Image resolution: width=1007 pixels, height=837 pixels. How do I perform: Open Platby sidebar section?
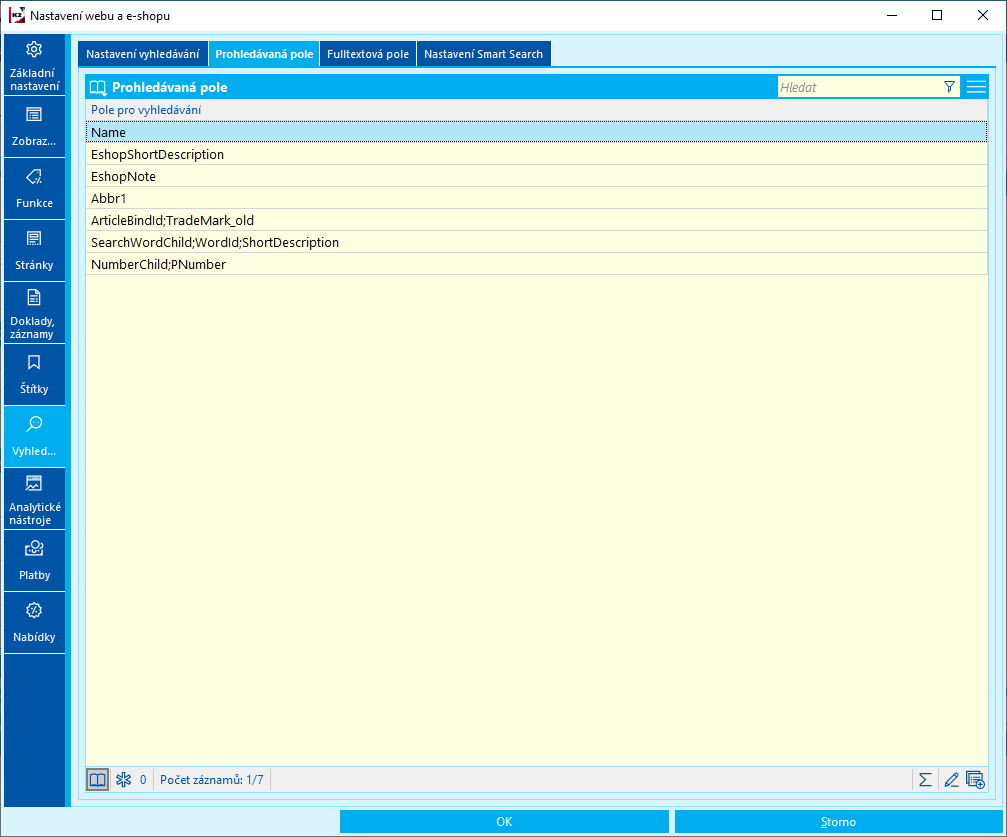[x=34, y=561]
